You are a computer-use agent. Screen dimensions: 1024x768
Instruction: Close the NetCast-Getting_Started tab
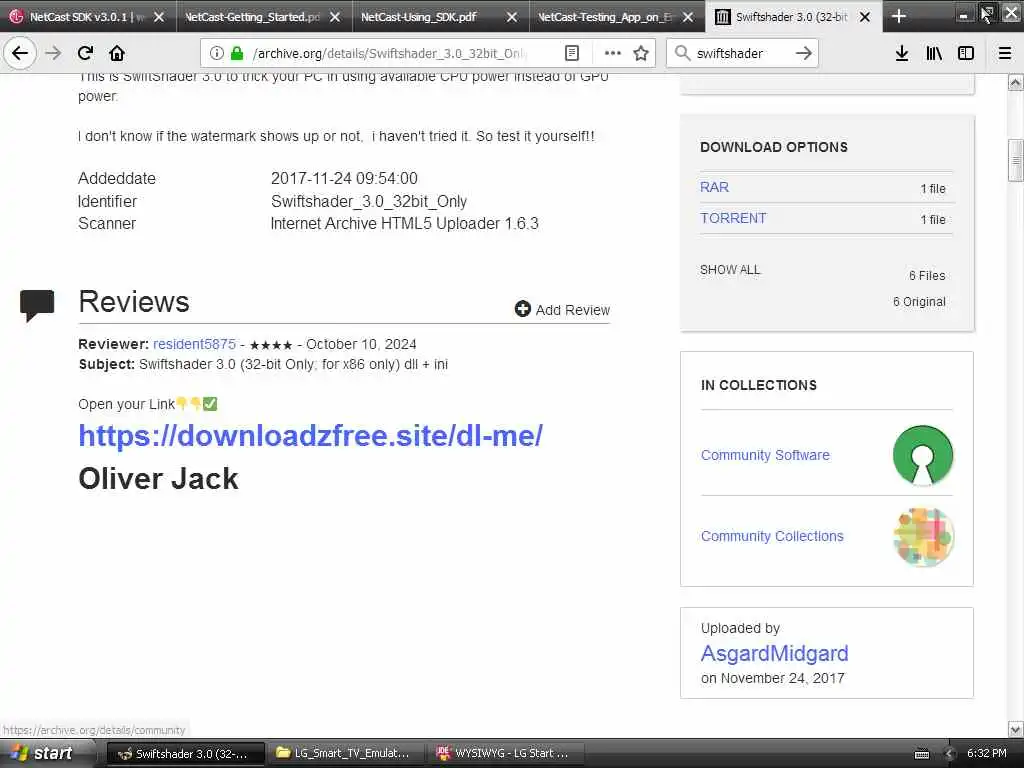click(335, 17)
